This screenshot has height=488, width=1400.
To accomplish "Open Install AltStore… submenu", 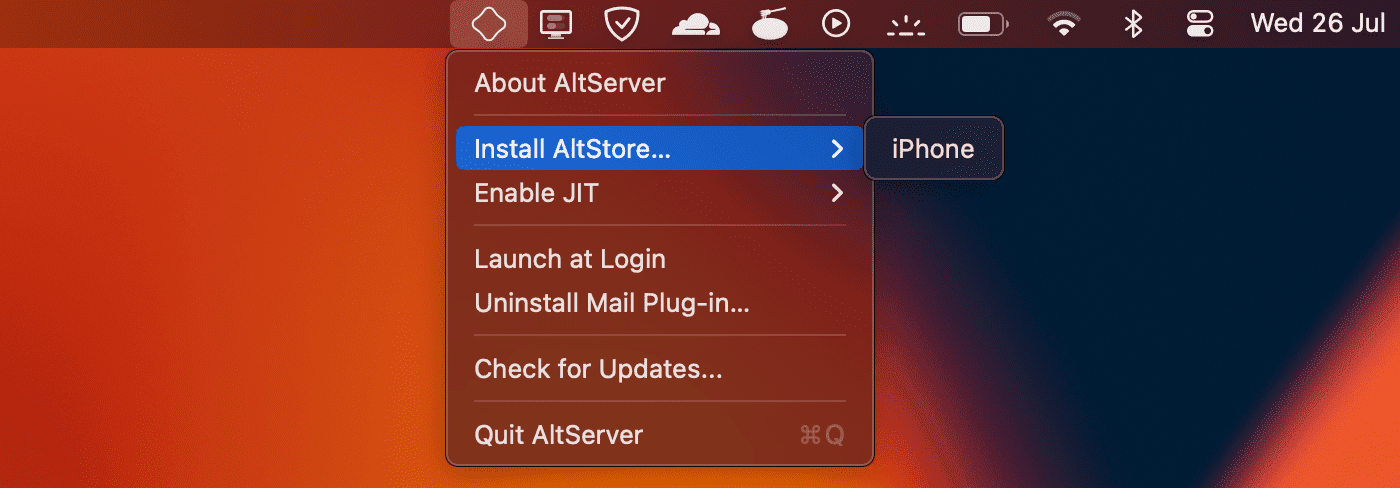I will pyautogui.click(x=660, y=149).
